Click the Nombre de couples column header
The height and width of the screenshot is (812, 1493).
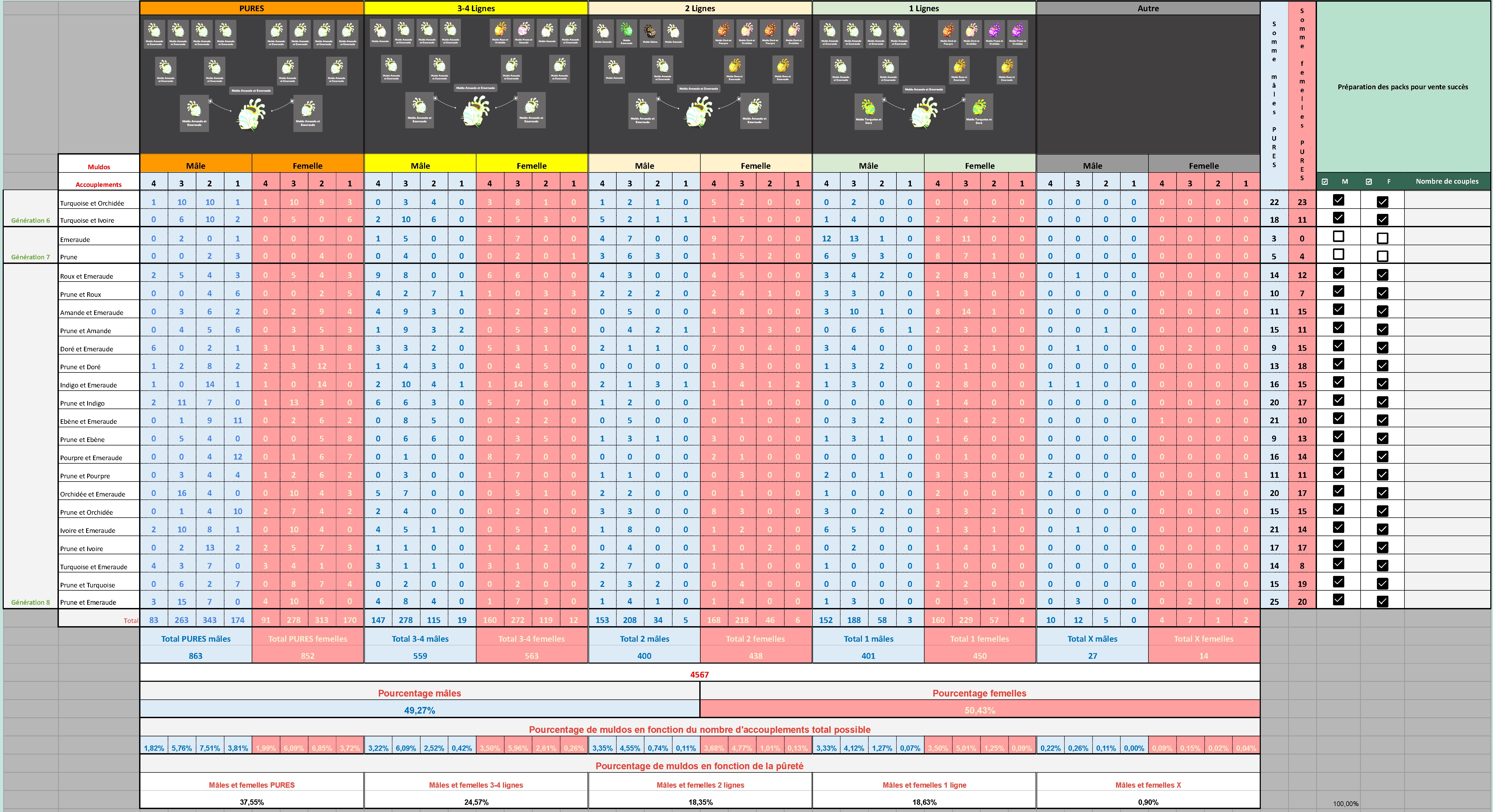point(1447,181)
